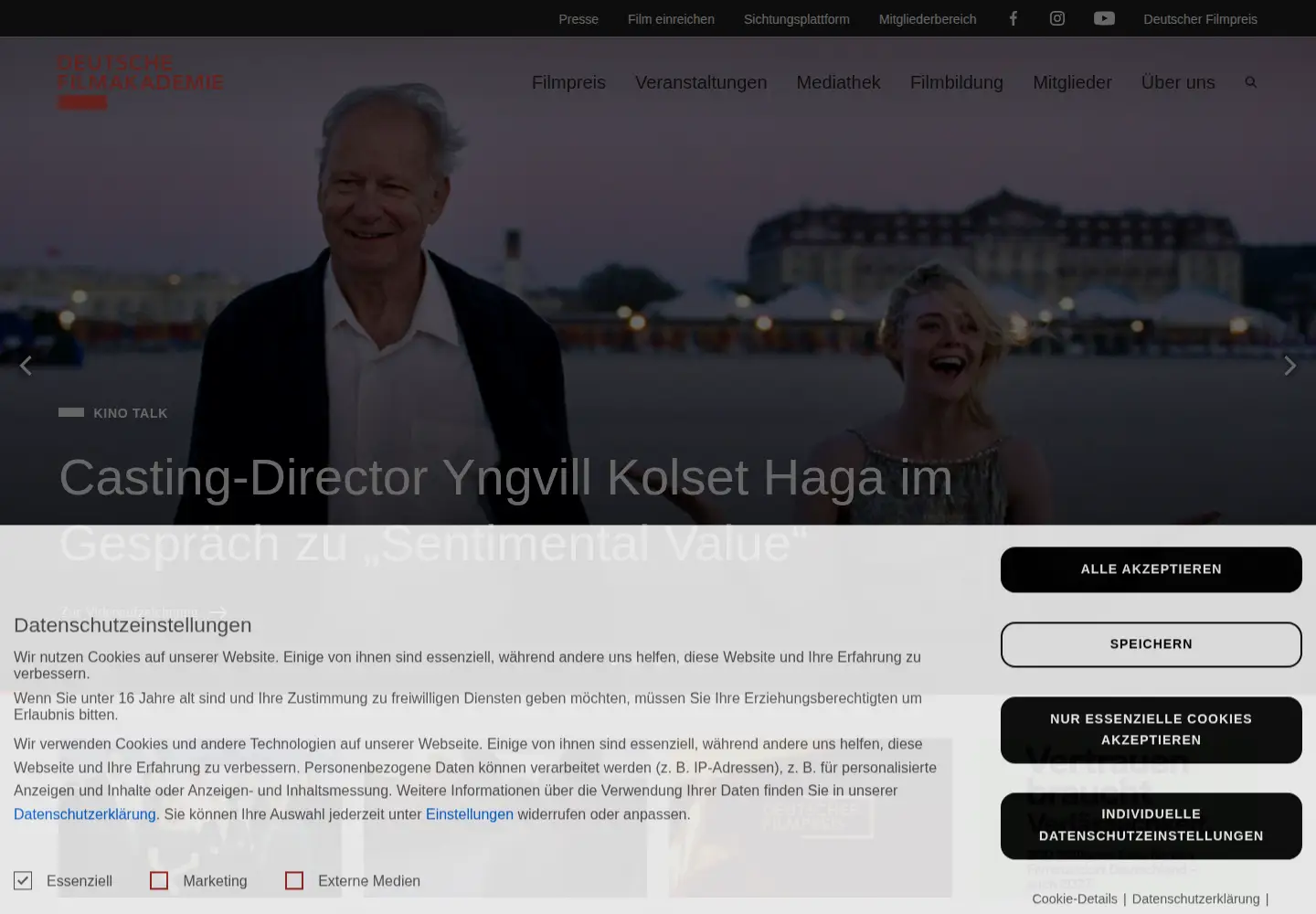Open the Filmpreis menu
Screen dimensions: 1316x914
click(x=568, y=82)
